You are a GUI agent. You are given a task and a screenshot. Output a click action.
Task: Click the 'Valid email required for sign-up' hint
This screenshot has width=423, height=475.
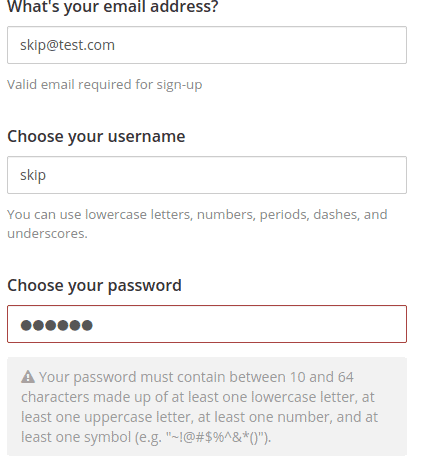click(105, 85)
